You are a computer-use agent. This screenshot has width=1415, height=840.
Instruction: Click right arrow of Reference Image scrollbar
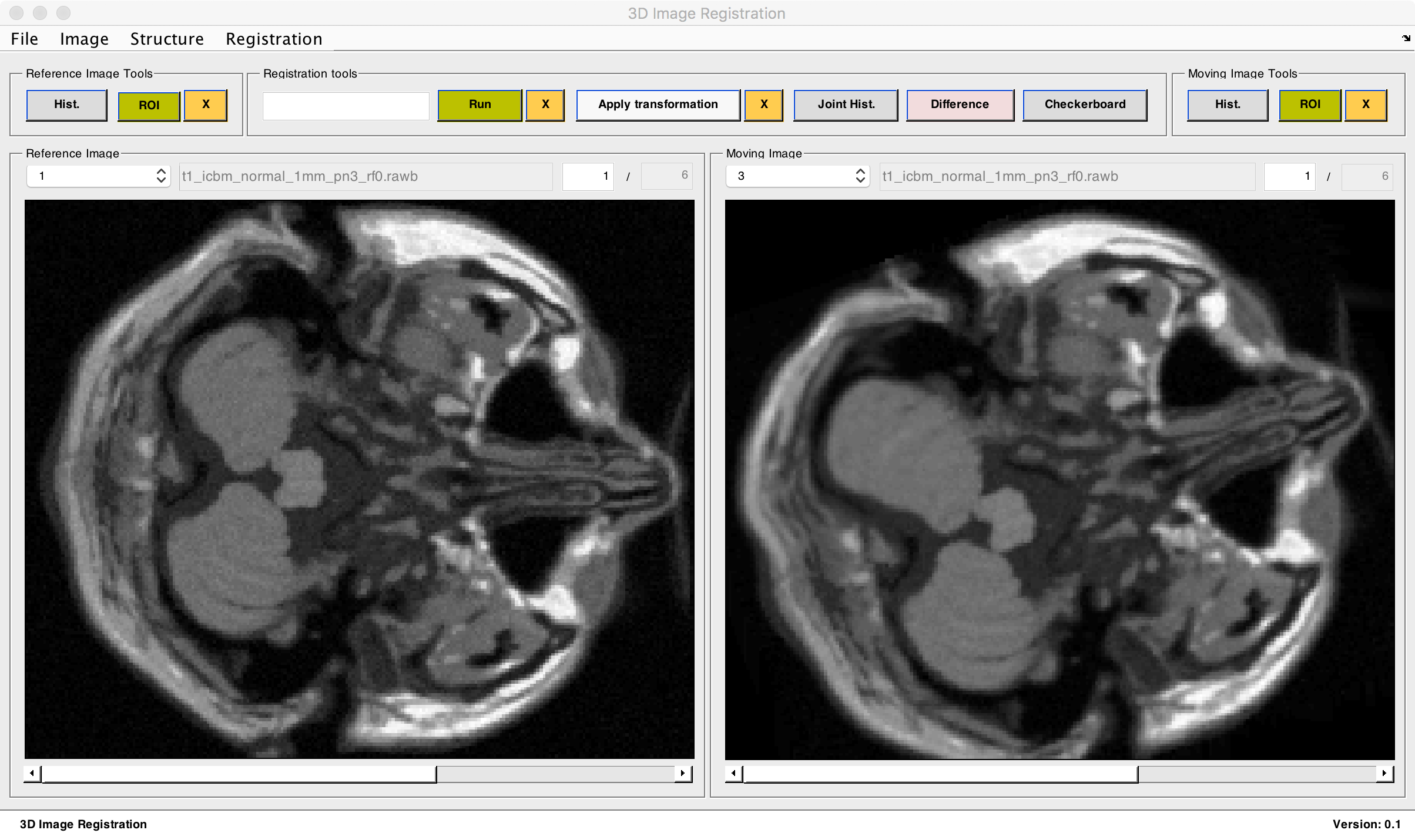point(683,773)
